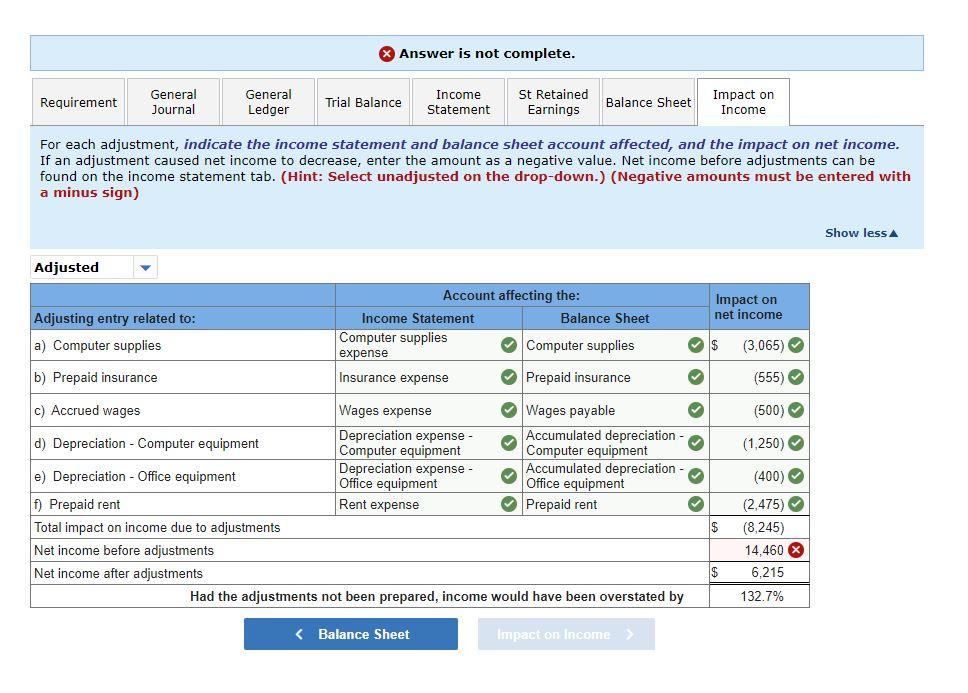Click red X icon next to 14,460
The height and width of the screenshot is (693, 968).
(796, 550)
